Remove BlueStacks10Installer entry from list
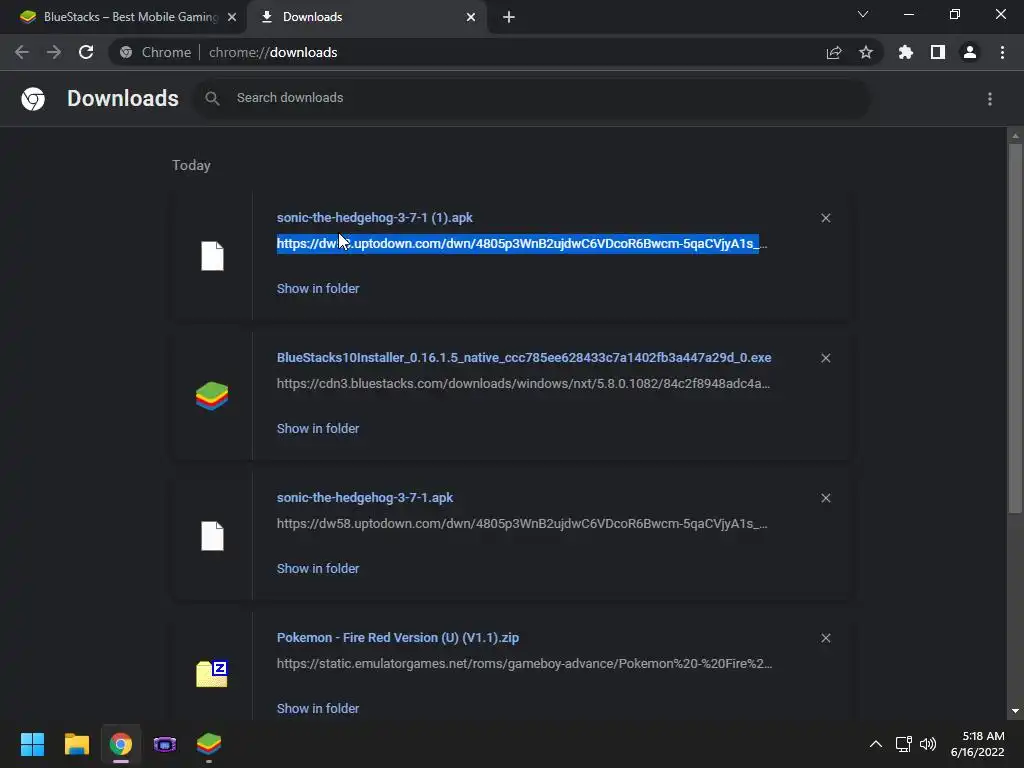 [x=825, y=358]
